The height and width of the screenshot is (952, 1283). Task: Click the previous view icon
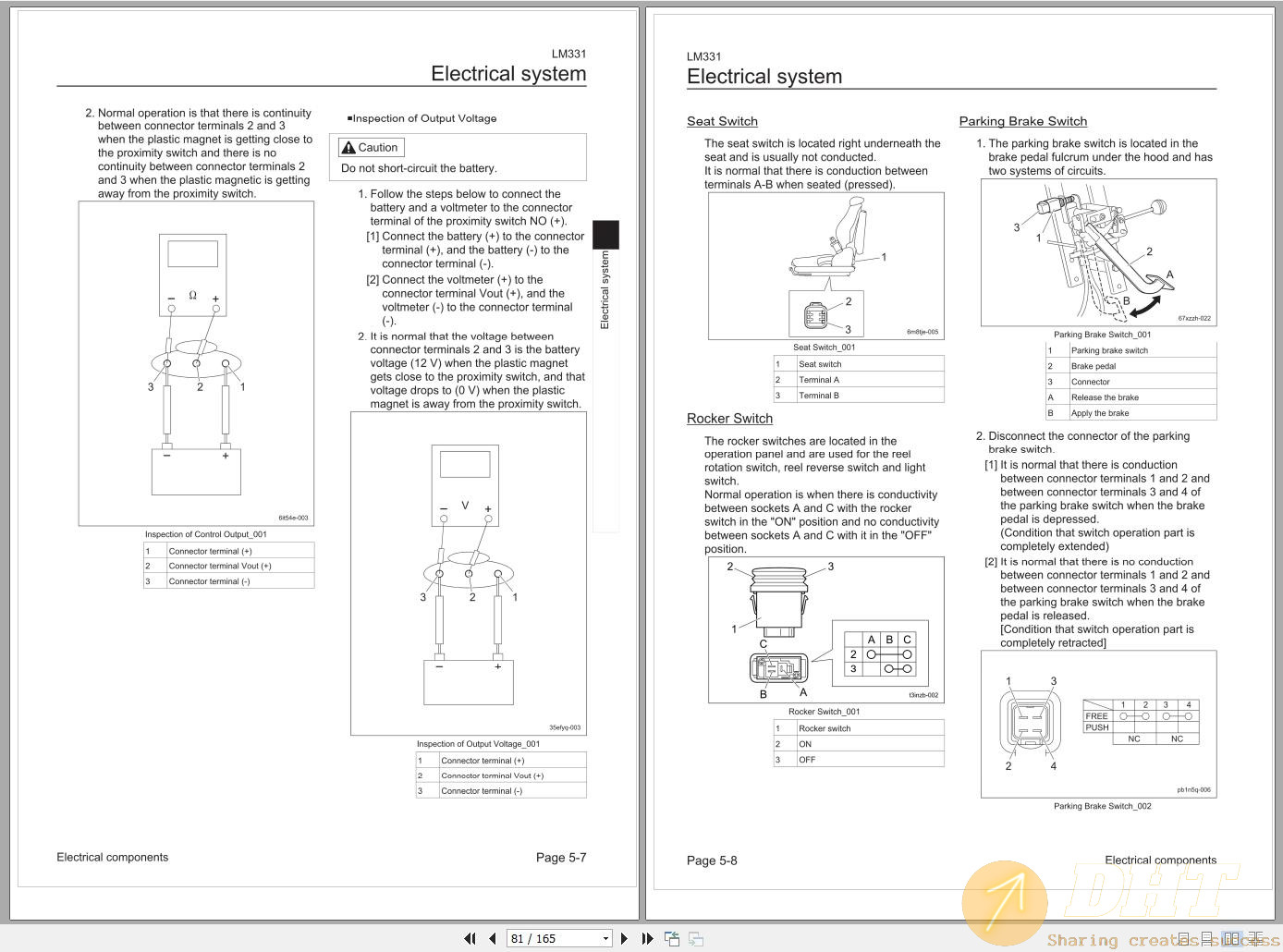[671, 938]
